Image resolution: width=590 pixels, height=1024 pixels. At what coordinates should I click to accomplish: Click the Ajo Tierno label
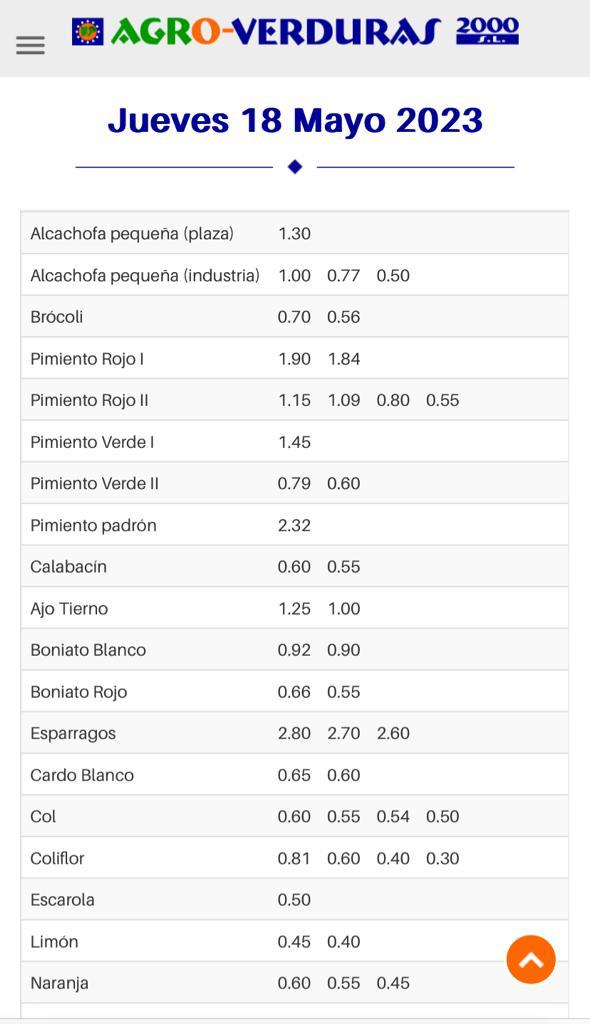tap(69, 609)
